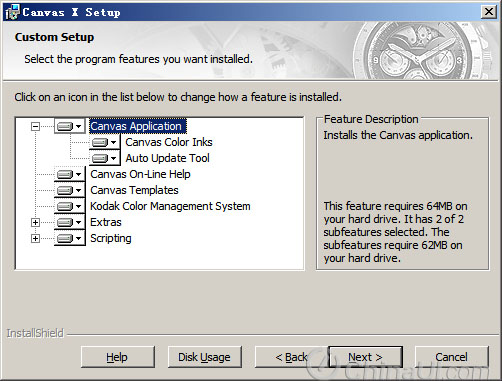Open the Auto Update Tool feature dropdown
The image size is (502, 381).
pos(104,158)
